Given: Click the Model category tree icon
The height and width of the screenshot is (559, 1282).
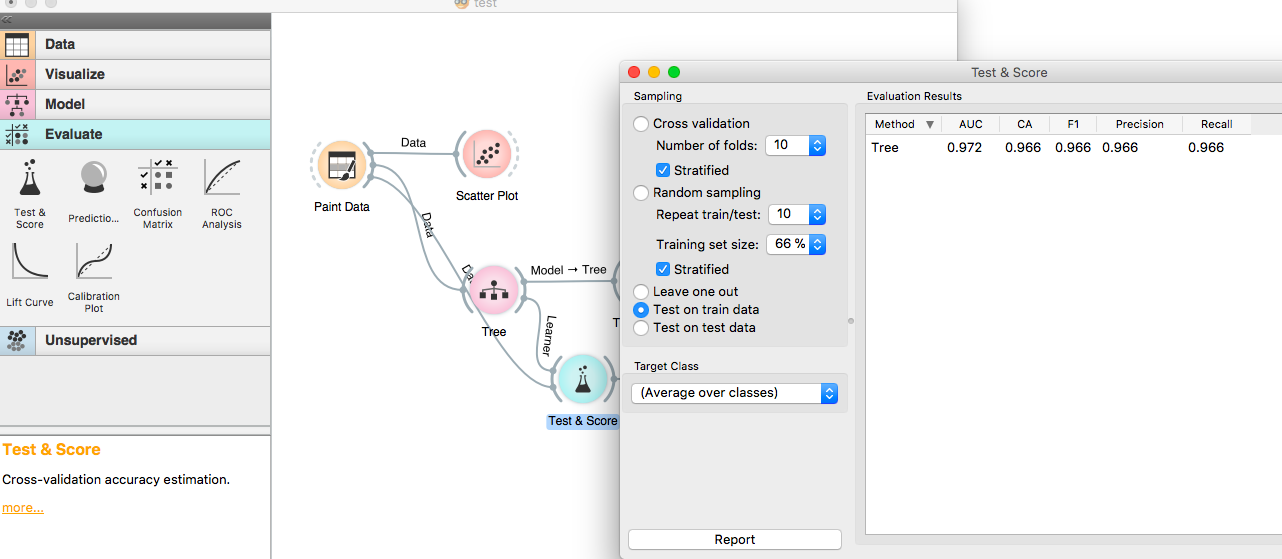Looking at the screenshot, I should tap(16, 105).
